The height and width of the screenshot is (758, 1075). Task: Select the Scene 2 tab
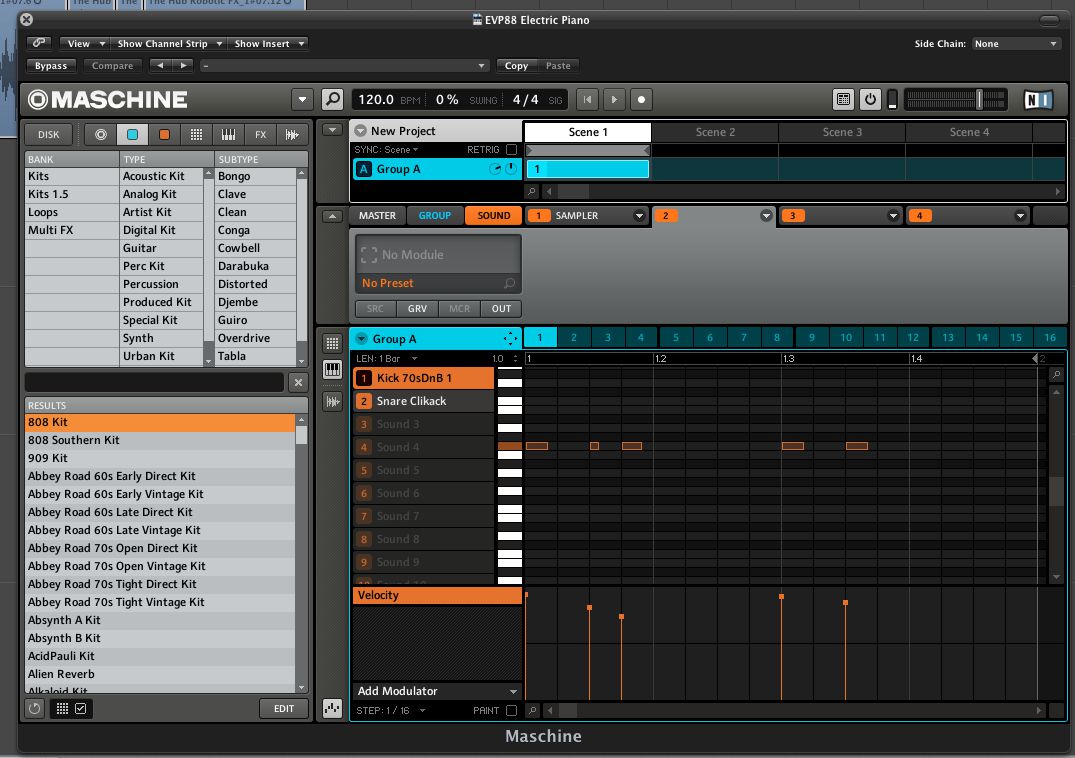(715, 132)
